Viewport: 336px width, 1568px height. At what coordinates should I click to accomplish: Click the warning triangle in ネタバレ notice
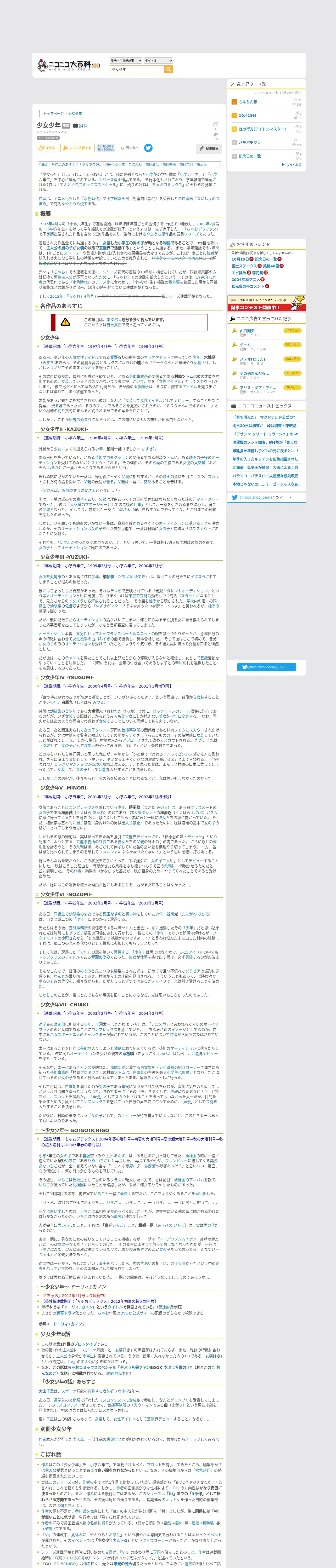(x=65, y=321)
